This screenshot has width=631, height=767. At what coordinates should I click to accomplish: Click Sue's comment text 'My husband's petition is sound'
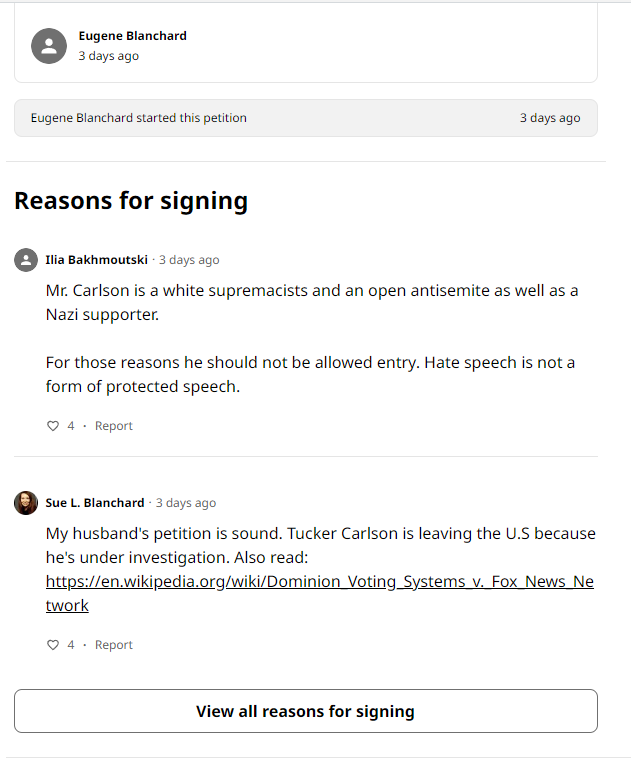pos(320,534)
